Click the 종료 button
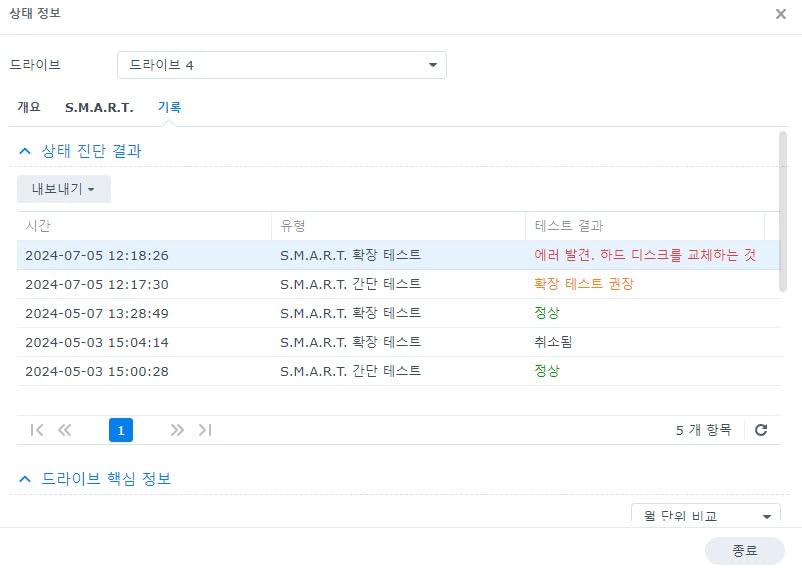This screenshot has width=802, height=568. (745, 551)
